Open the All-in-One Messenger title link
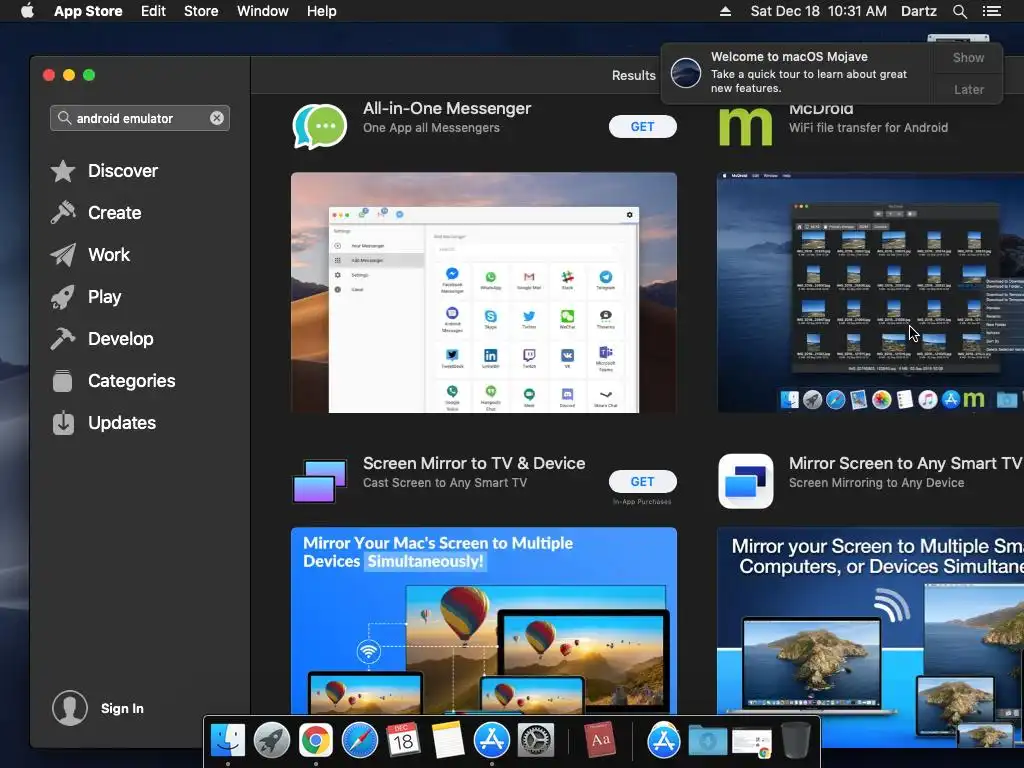 (447, 108)
